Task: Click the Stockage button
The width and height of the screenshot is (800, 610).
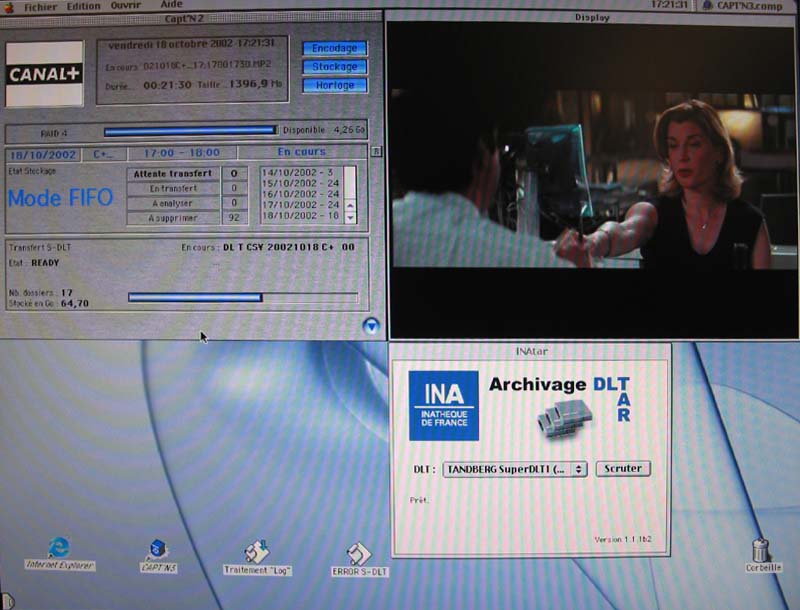Action: (335, 67)
